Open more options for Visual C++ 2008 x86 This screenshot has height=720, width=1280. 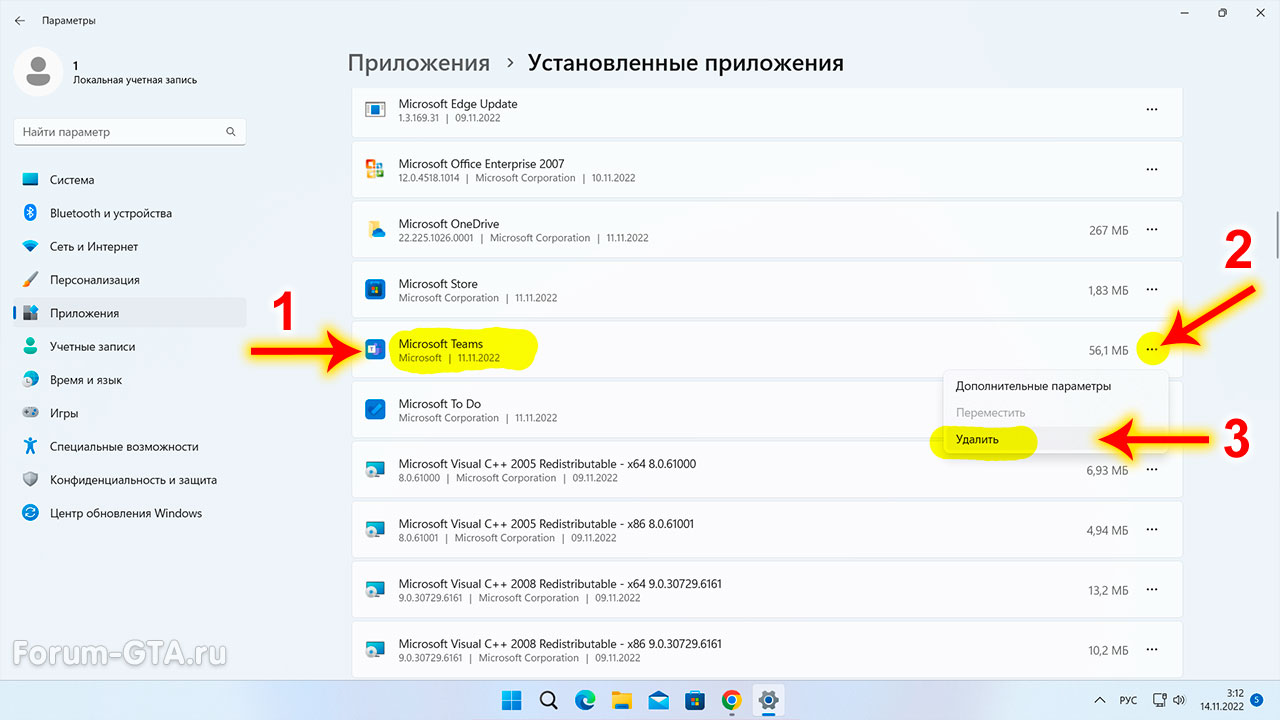tap(1152, 650)
